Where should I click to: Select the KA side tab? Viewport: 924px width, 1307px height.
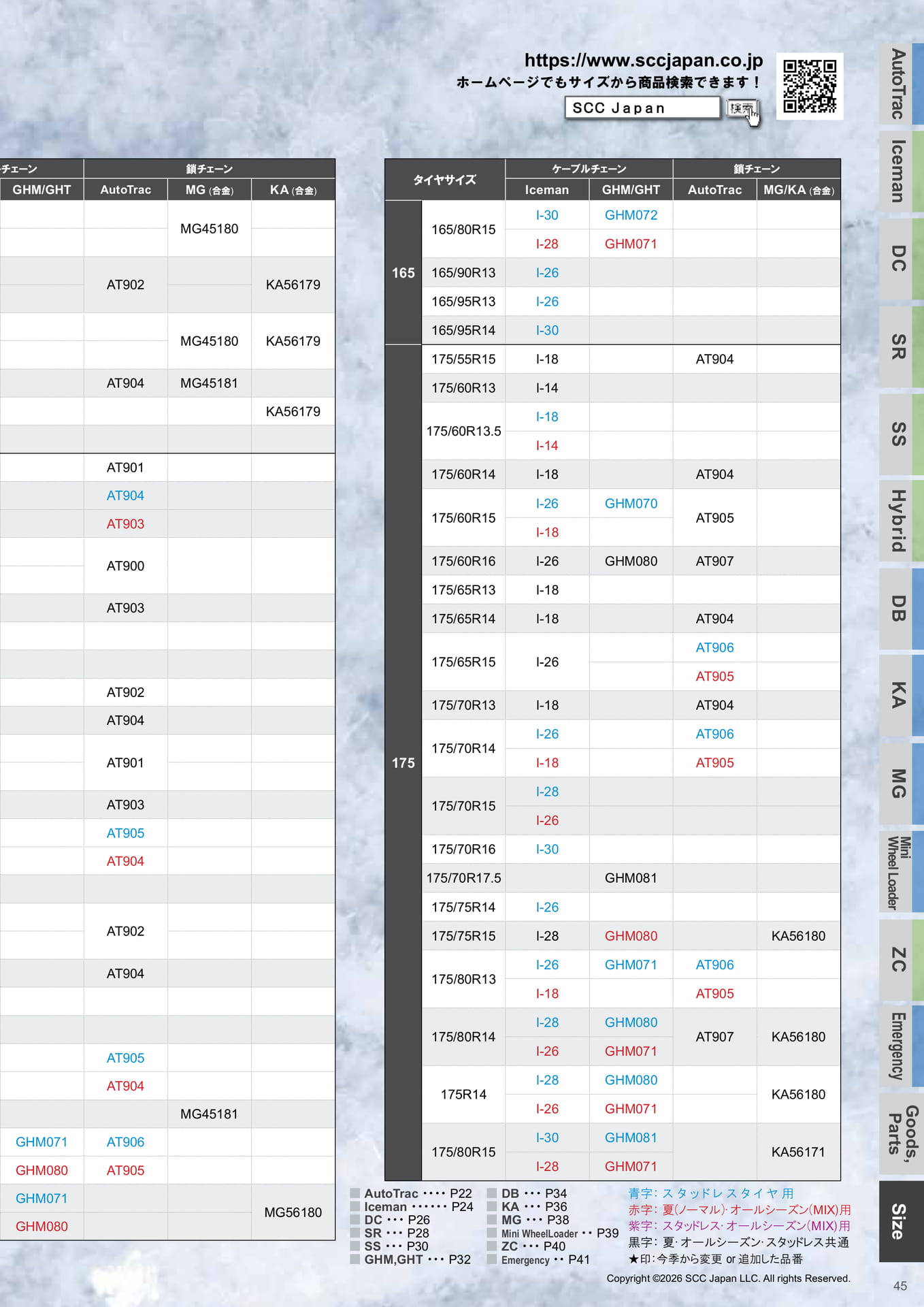pyautogui.click(x=901, y=696)
